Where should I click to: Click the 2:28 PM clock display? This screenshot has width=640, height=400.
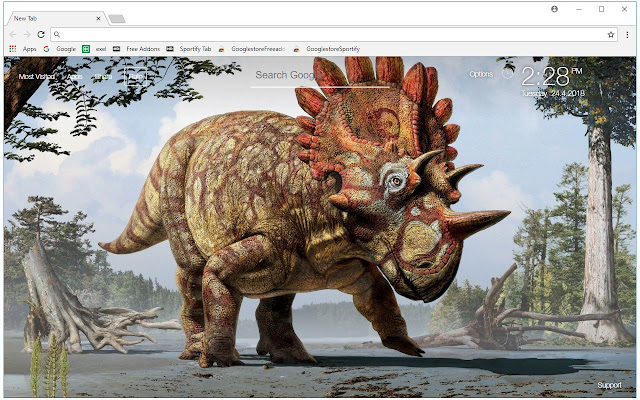point(552,76)
